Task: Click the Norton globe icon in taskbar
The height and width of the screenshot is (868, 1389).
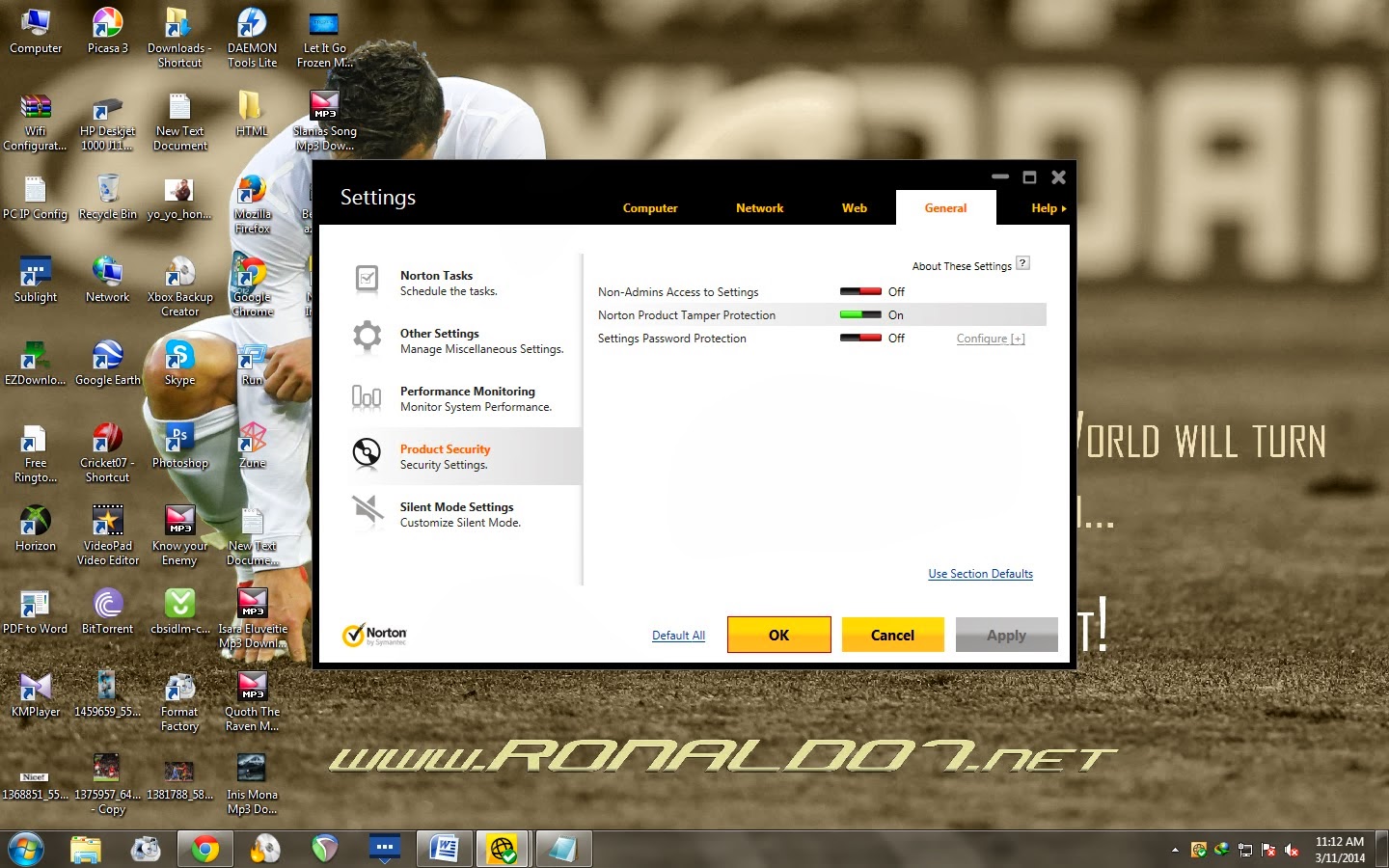Action: tap(503, 850)
